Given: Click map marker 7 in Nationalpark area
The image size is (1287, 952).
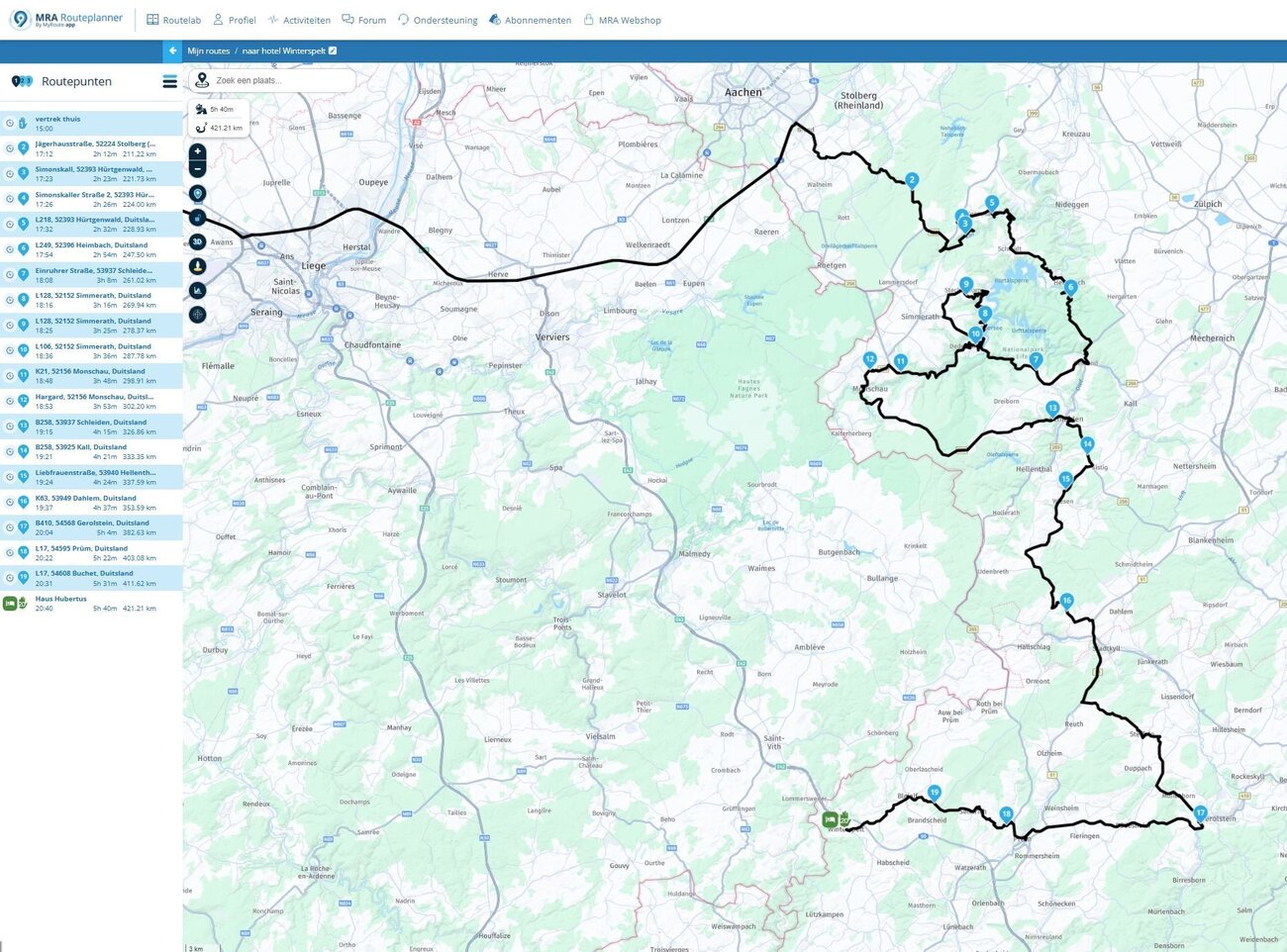Looking at the screenshot, I should [x=1036, y=360].
